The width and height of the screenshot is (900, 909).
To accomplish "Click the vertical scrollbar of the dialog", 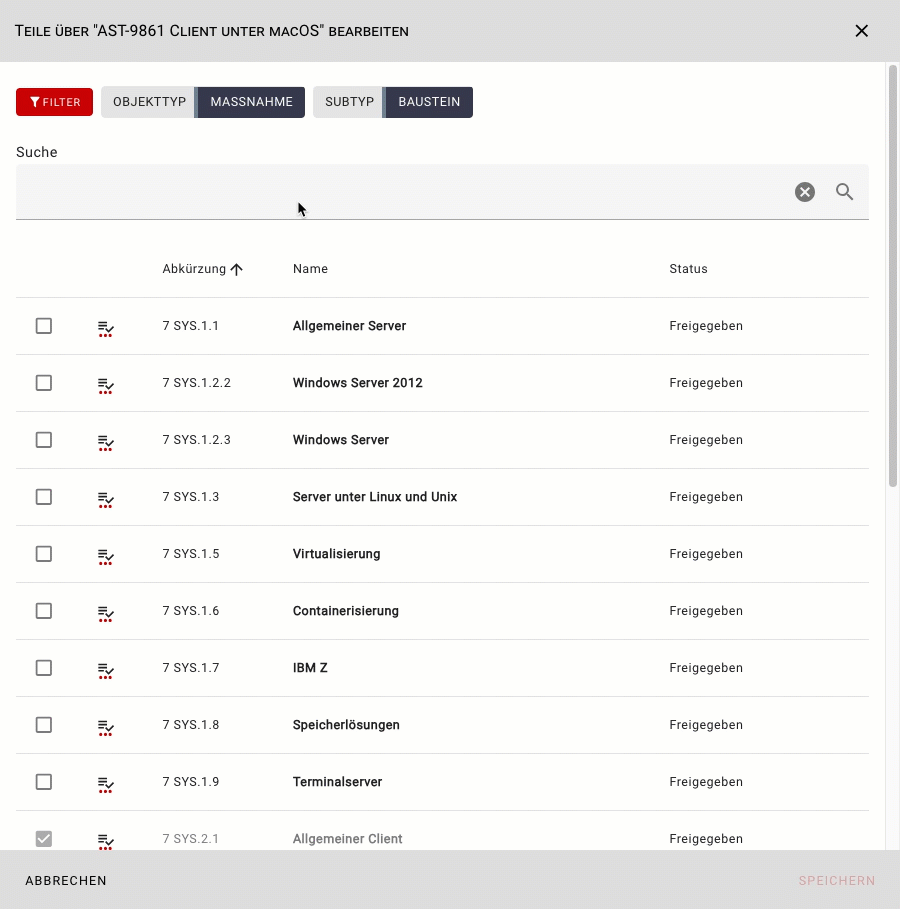I will (892, 275).
